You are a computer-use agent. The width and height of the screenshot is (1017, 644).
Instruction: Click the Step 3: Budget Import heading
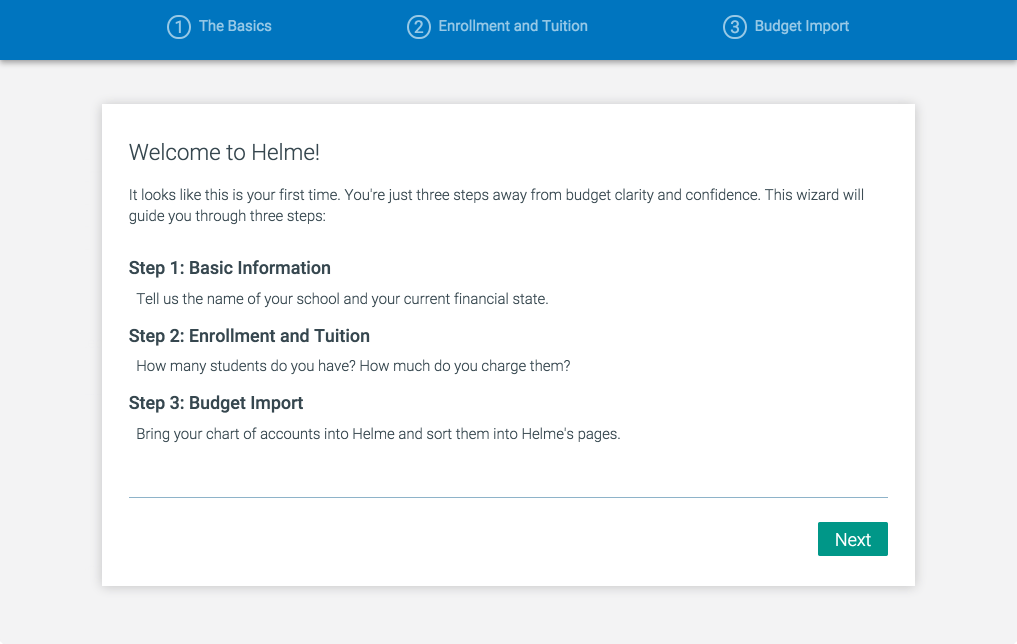click(x=216, y=403)
